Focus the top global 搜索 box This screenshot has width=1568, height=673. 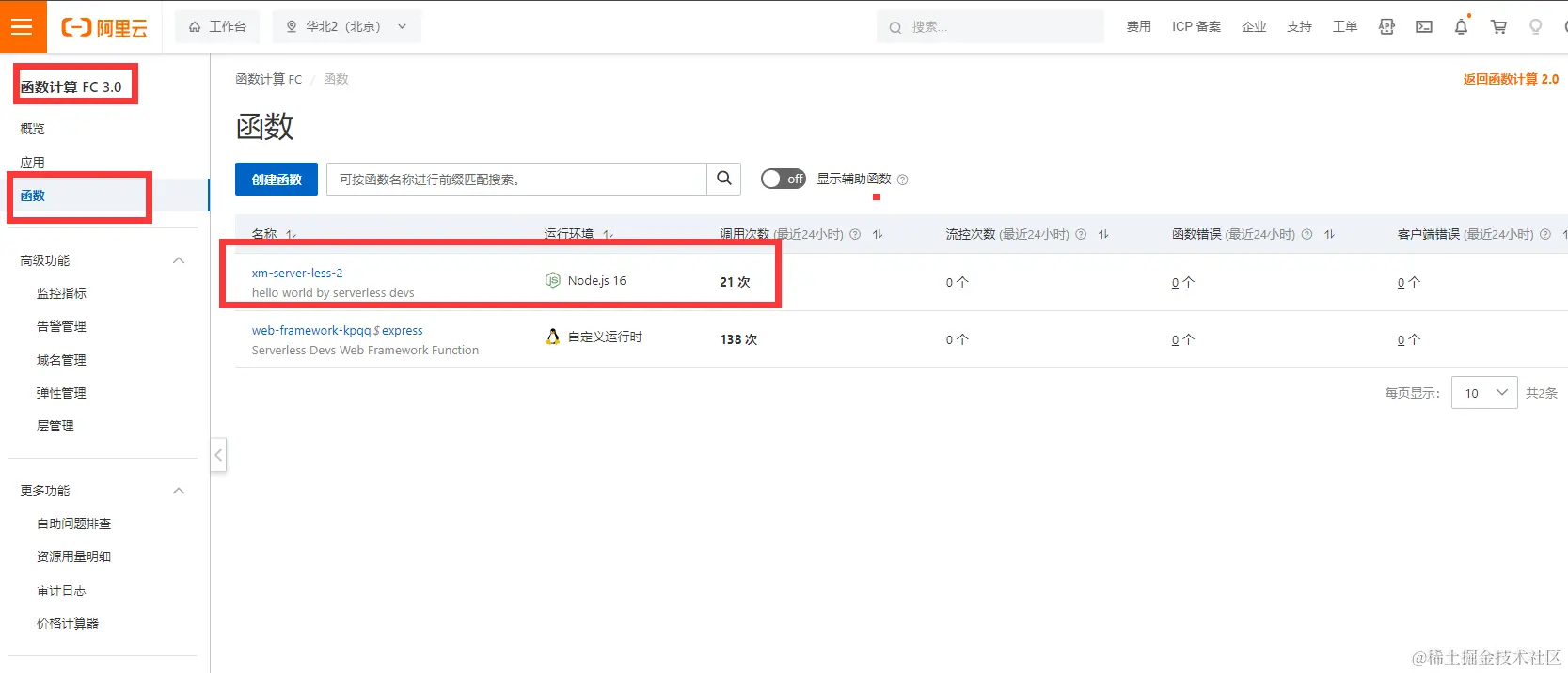[x=990, y=26]
